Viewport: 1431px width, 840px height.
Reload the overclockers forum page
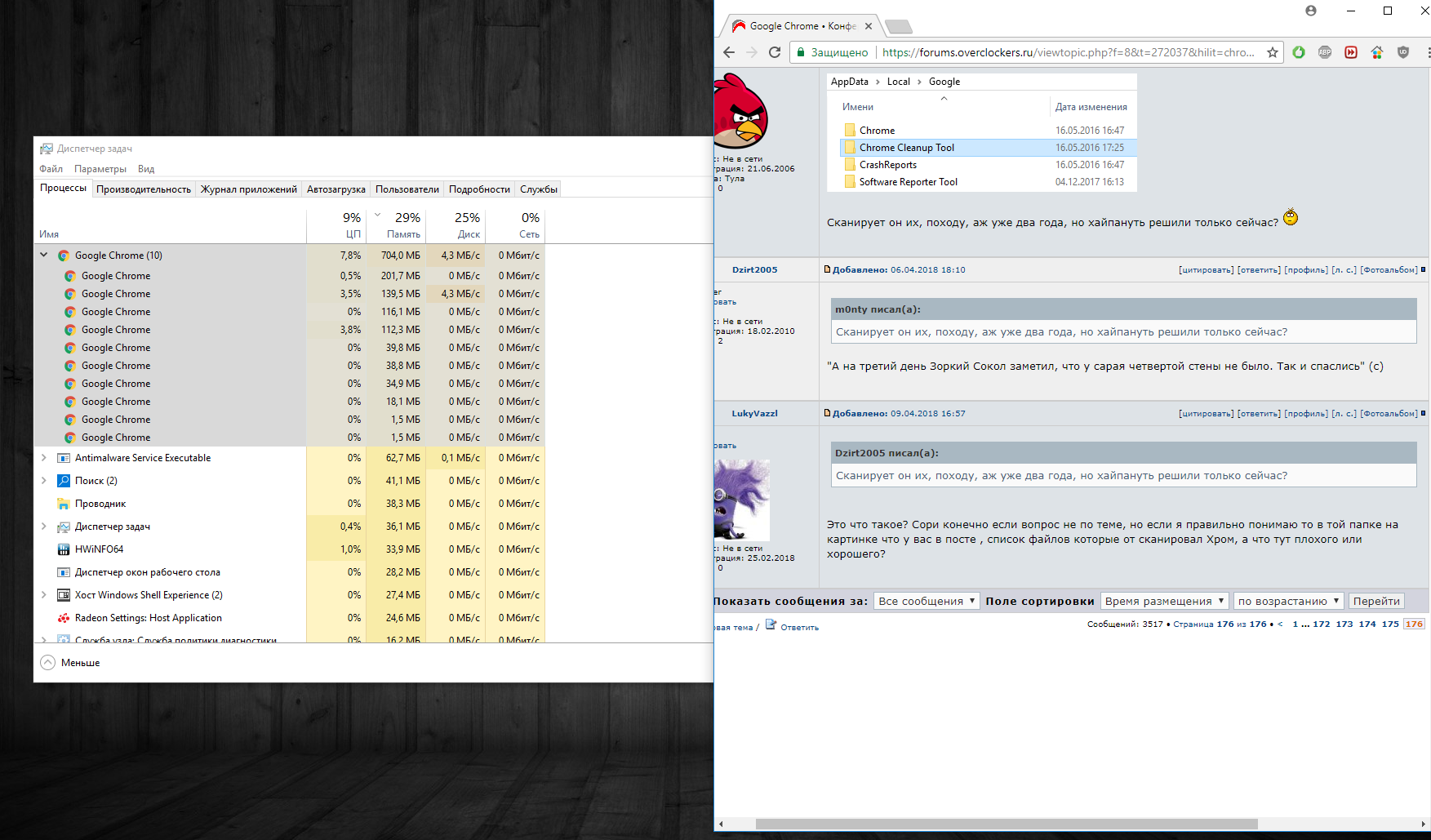tap(775, 52)
